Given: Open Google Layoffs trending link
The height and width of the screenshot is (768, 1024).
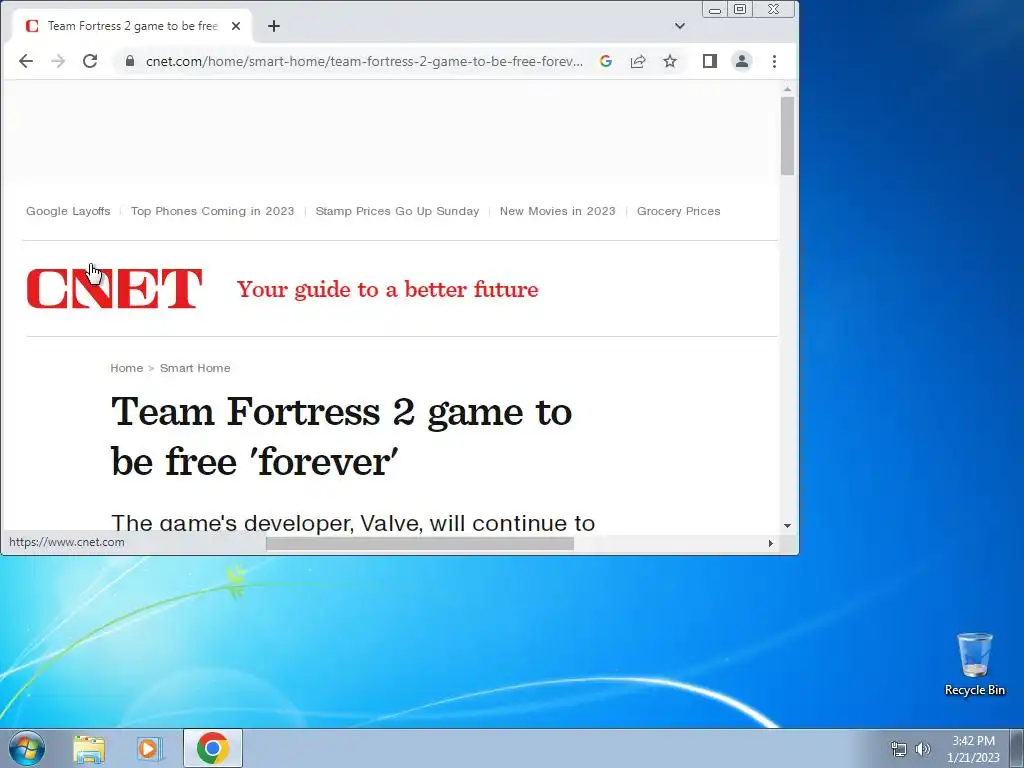Looking at the screenshot, I should pyautogui.click(x=68, y=211).
